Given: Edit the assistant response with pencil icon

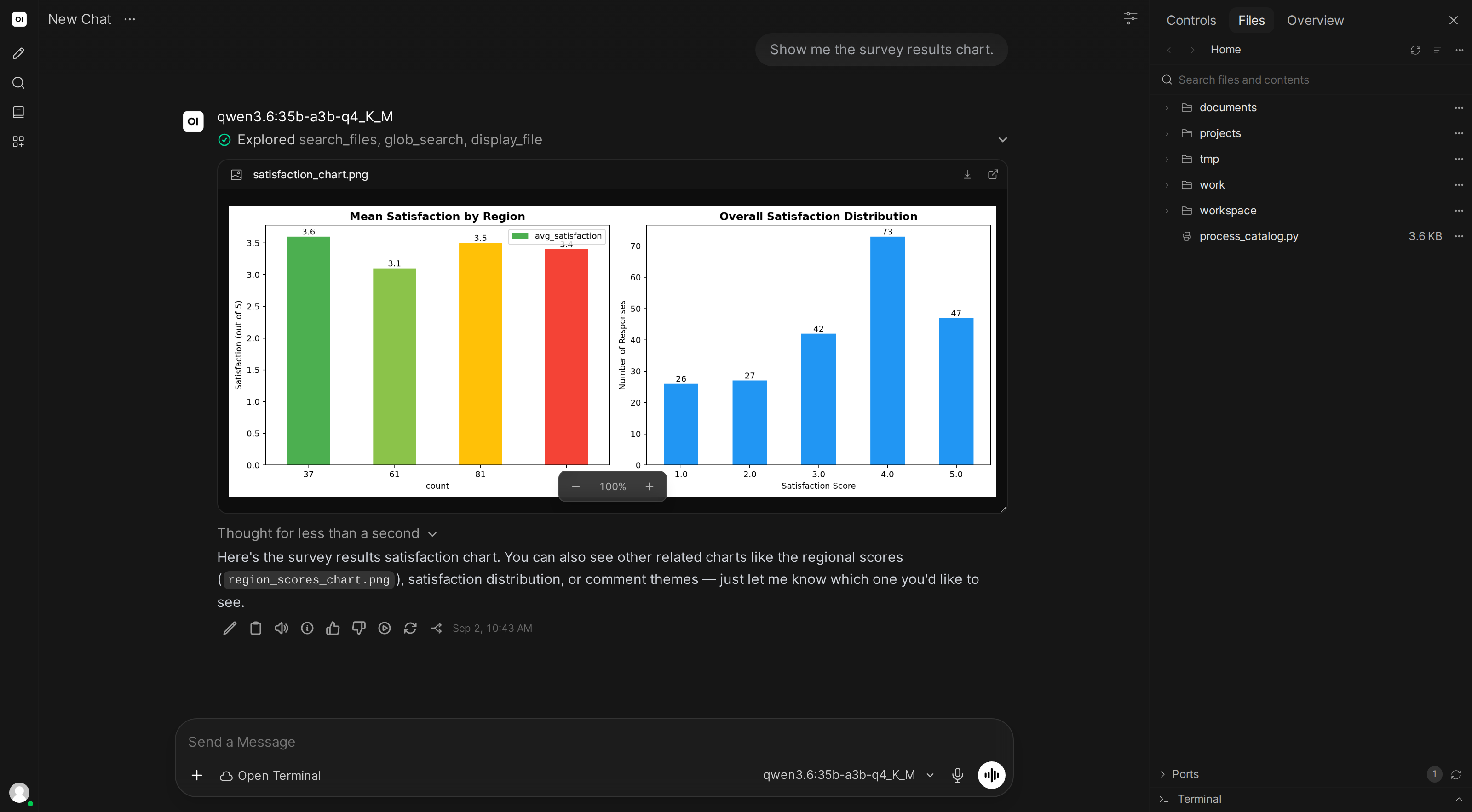Looking at the screenshot, I should click(230, 628).
